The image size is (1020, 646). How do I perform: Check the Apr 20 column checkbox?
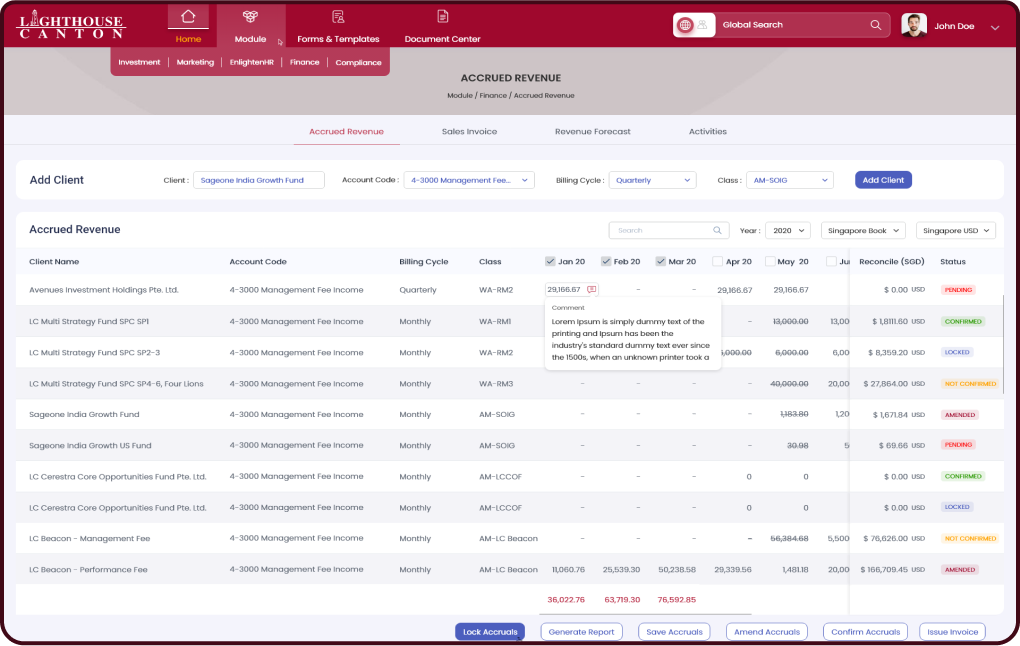coord(718,262)
